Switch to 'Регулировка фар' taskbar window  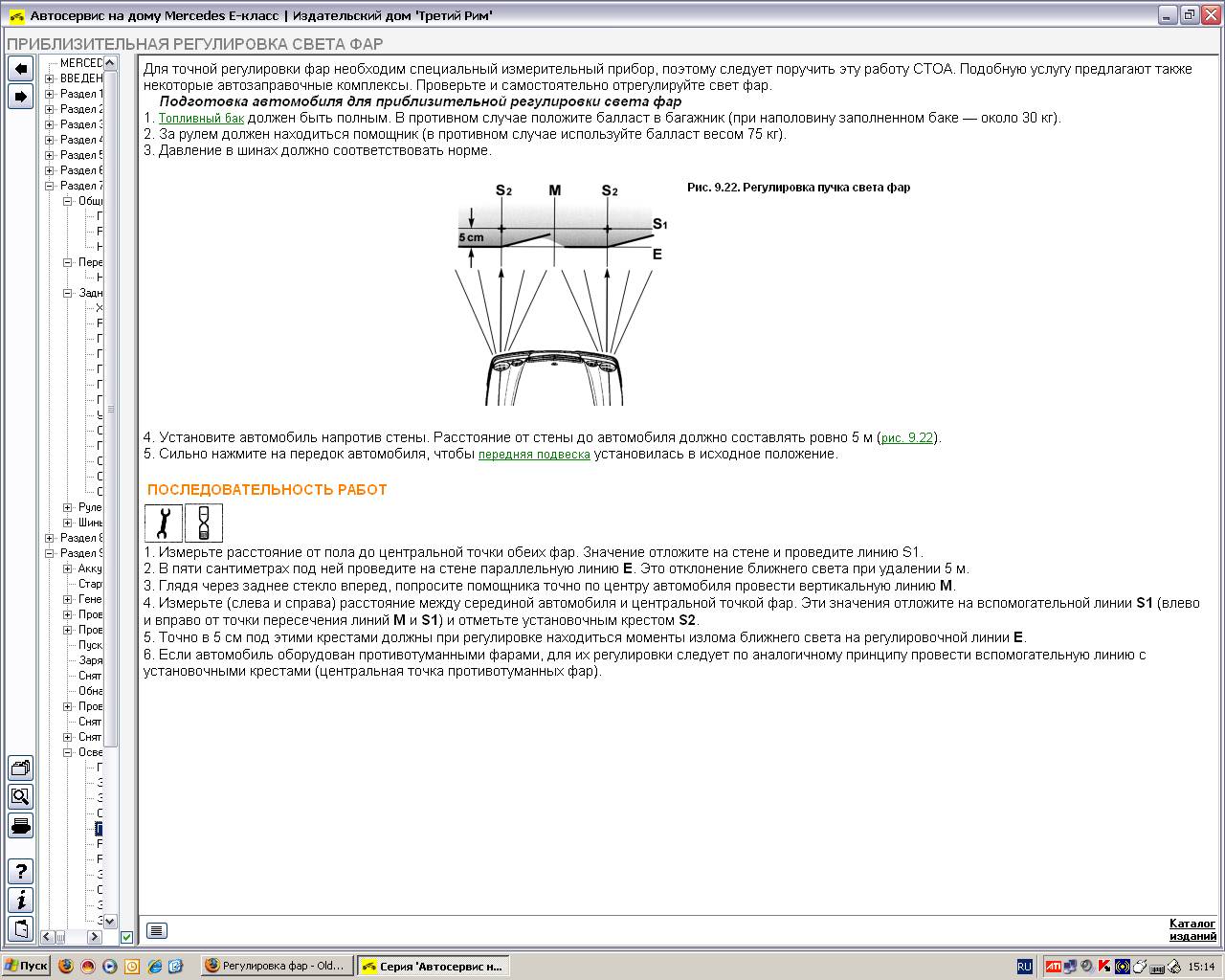[x=277, y=966]
